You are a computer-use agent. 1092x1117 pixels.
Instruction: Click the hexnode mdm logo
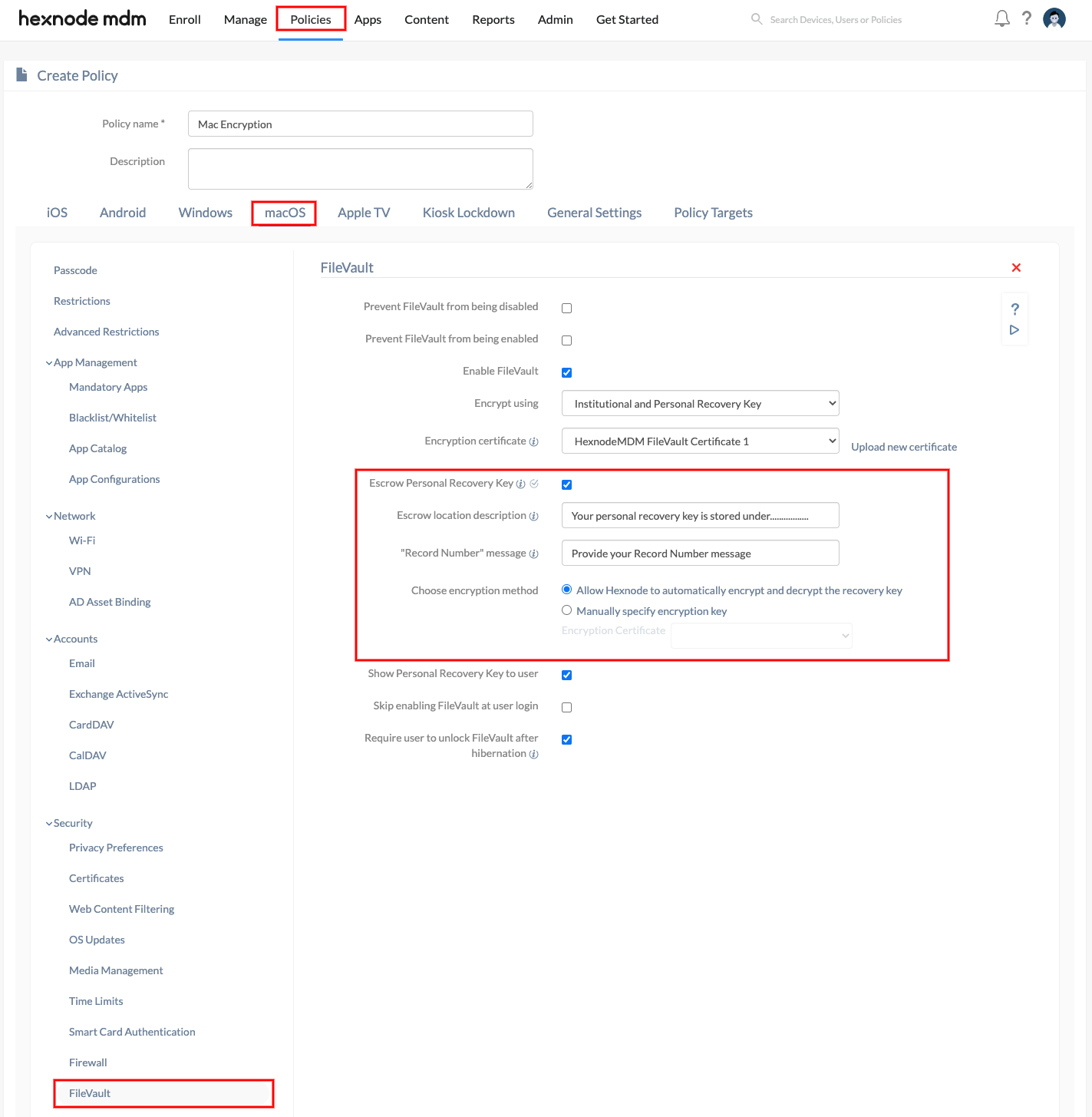(82, 18)
